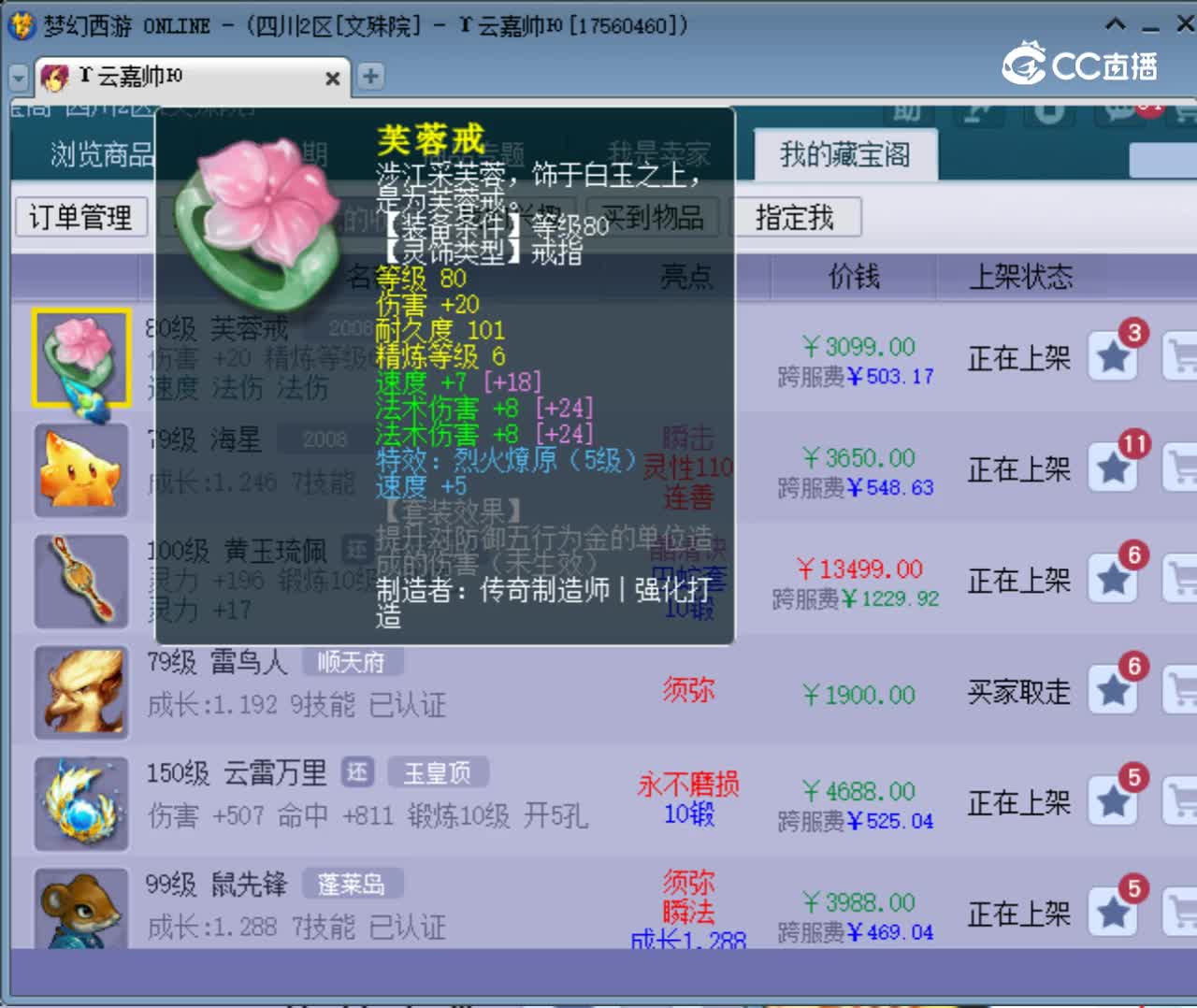Select the 须弥 highlight in 雷鸟人 row

(689, 690)
